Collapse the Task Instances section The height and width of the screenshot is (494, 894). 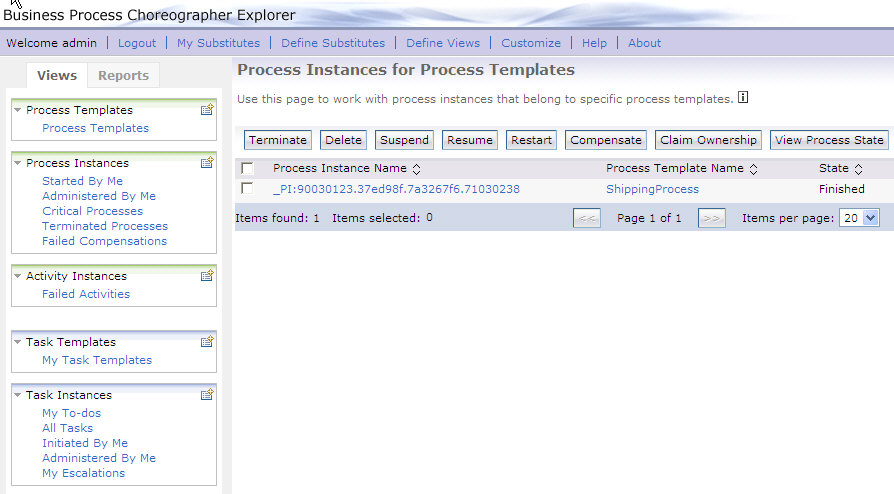coord(18,395)
